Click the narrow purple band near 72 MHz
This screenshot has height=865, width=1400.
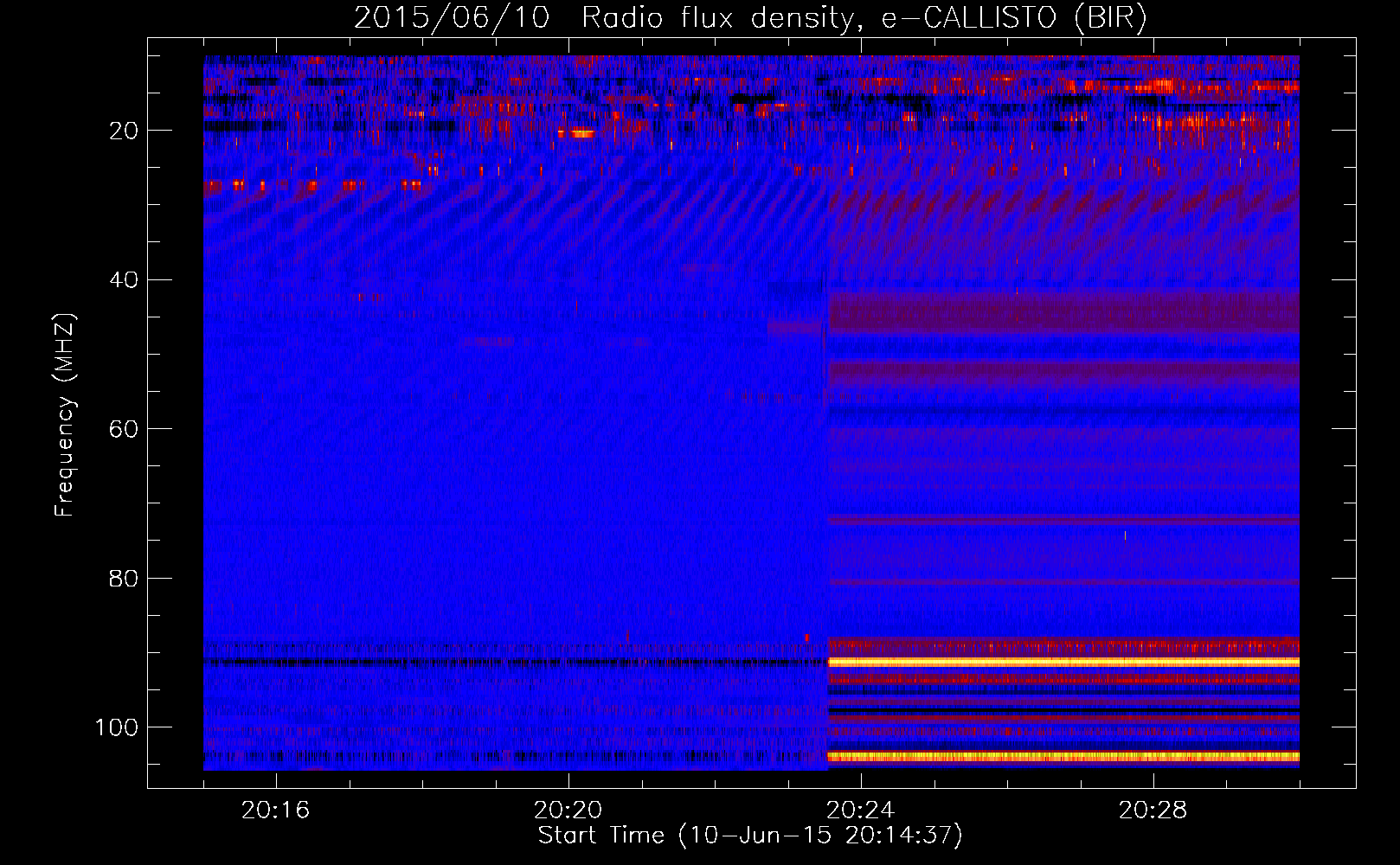(1063, 520)
